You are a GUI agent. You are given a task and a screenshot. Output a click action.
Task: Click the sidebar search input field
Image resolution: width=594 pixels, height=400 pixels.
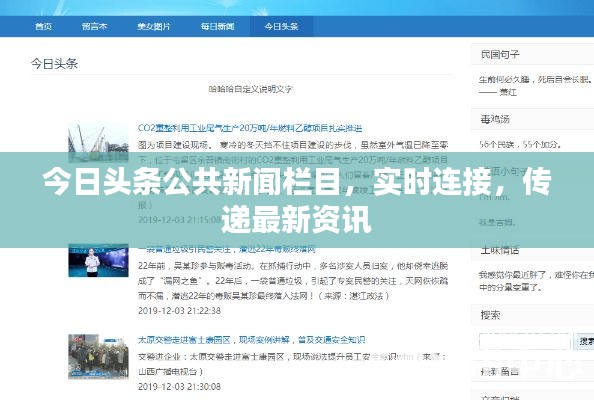tap(525, 341)
